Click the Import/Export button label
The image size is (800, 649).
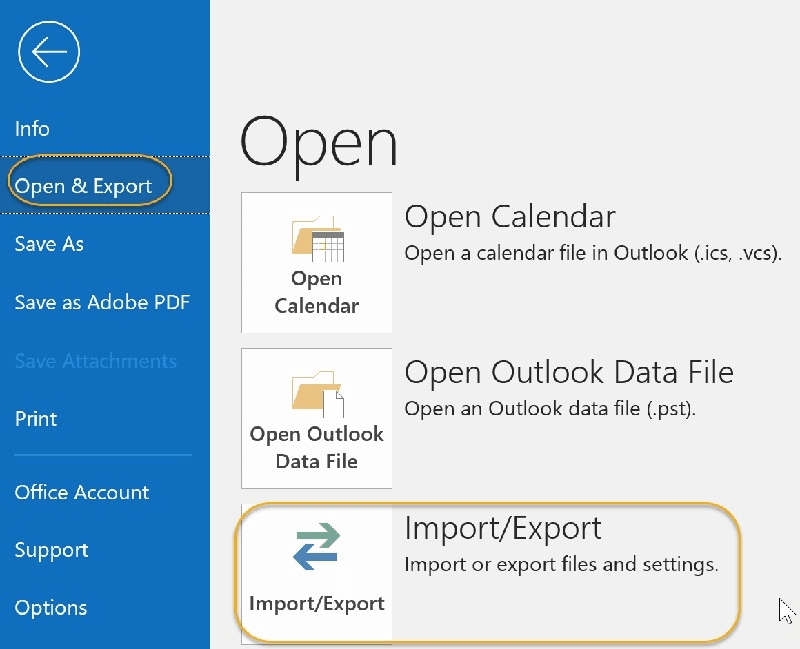tap(317, 603)
